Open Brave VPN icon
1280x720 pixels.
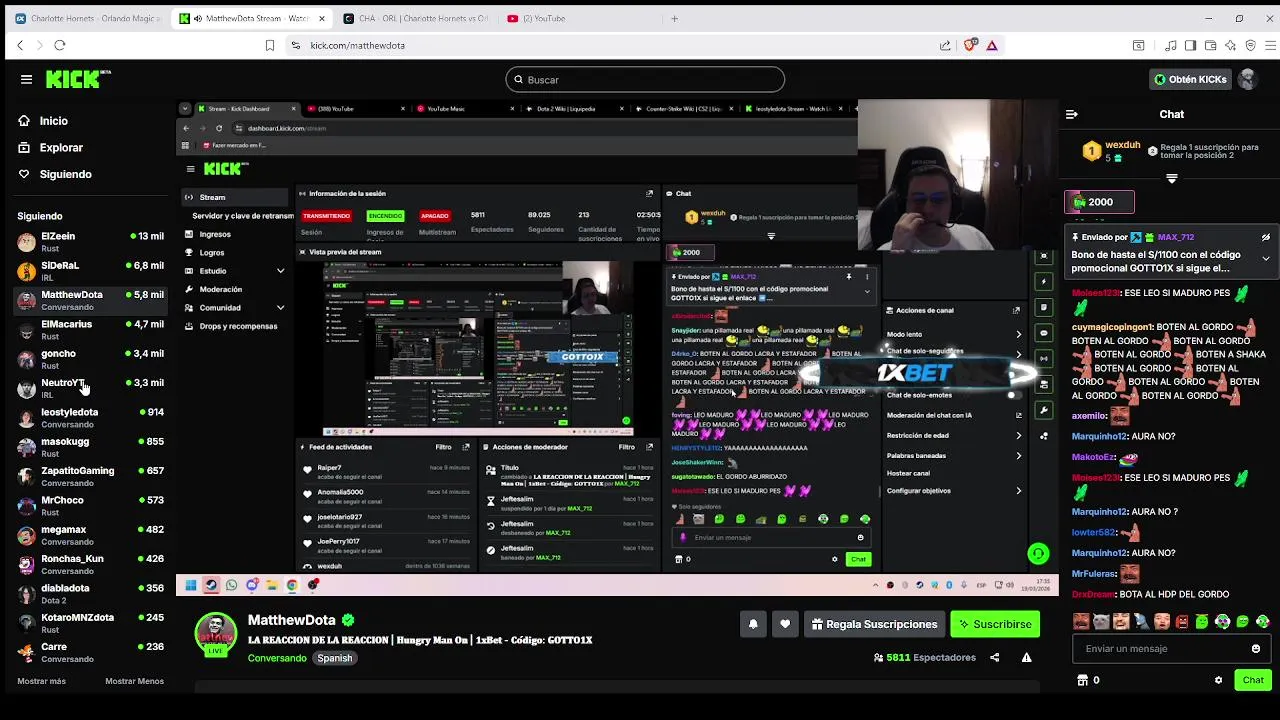click(1250, 45)
